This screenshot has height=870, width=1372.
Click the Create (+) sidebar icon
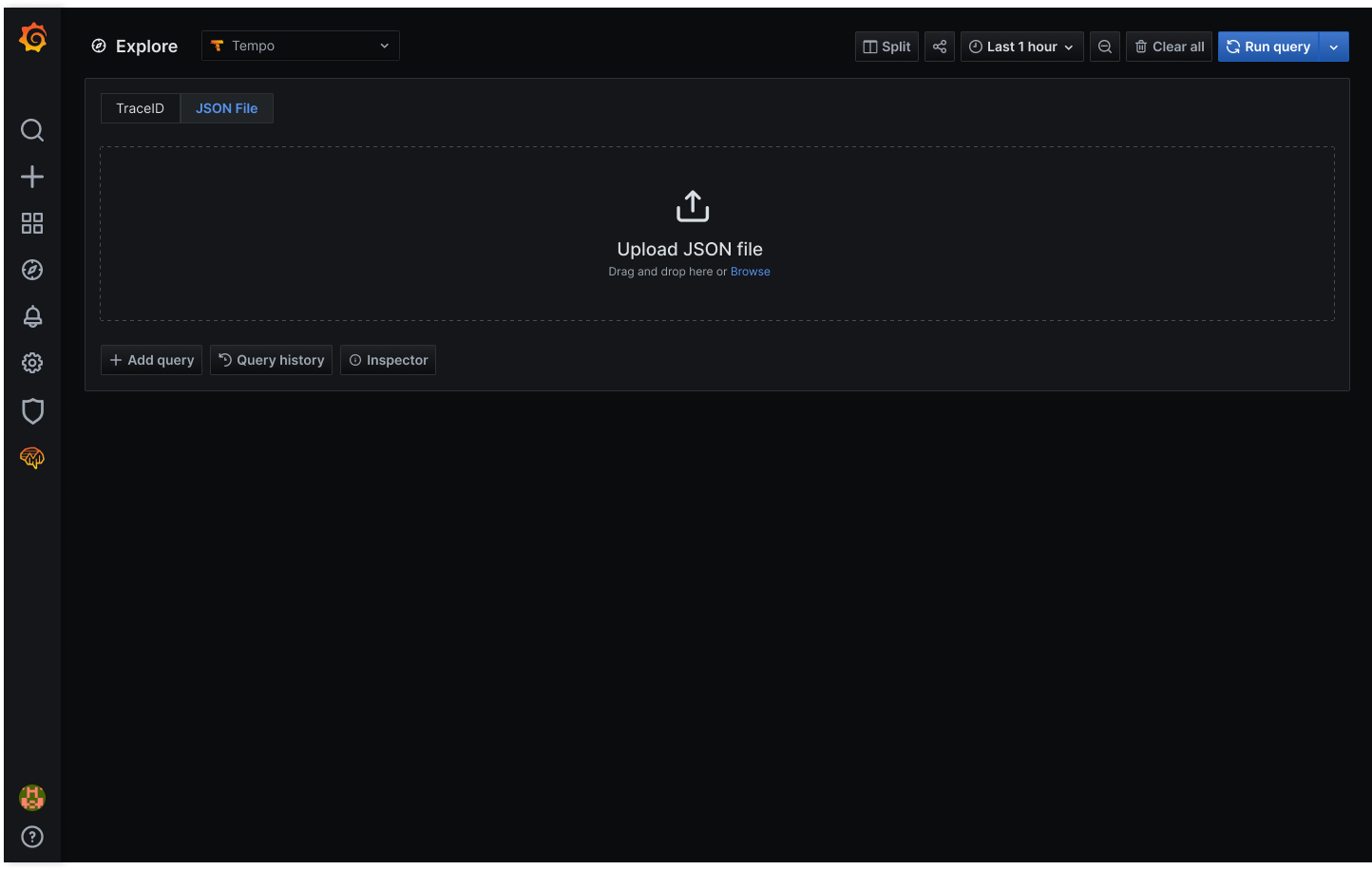32,177
